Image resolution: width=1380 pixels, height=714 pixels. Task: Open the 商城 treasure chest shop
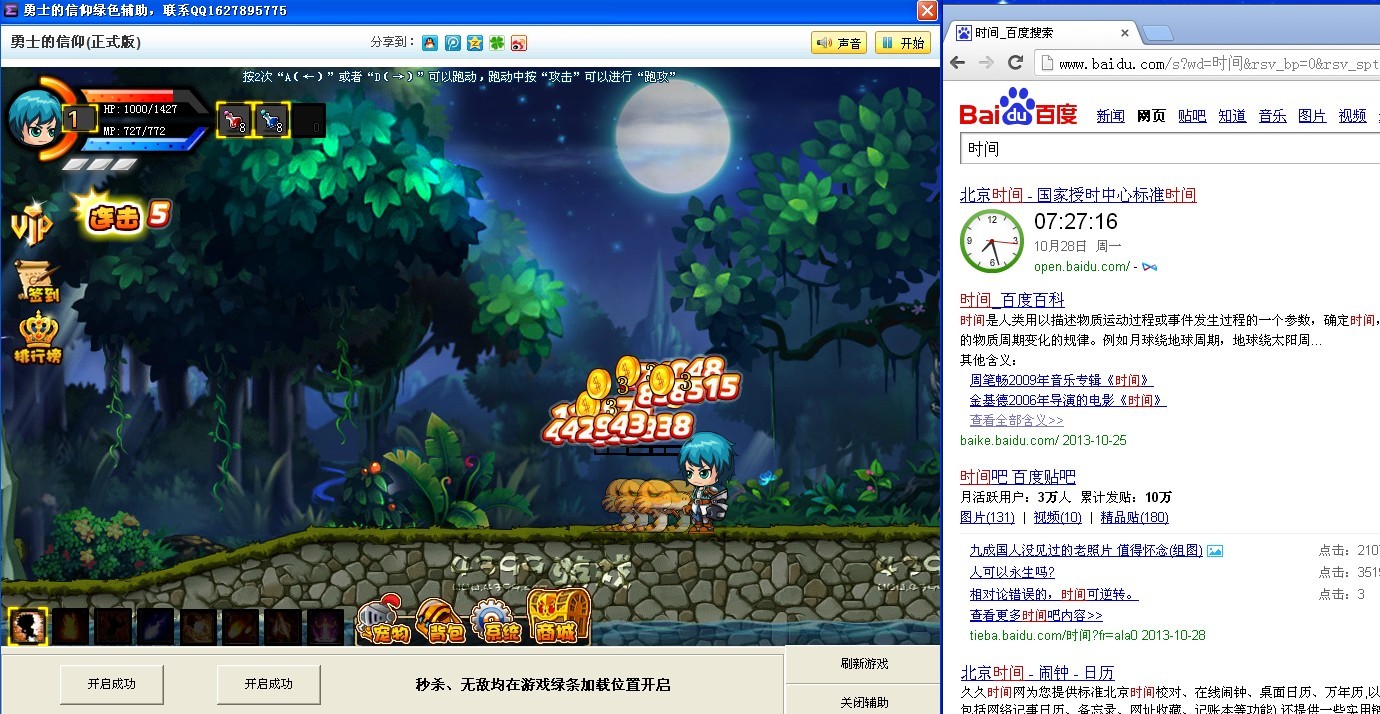tap(557, 617)
